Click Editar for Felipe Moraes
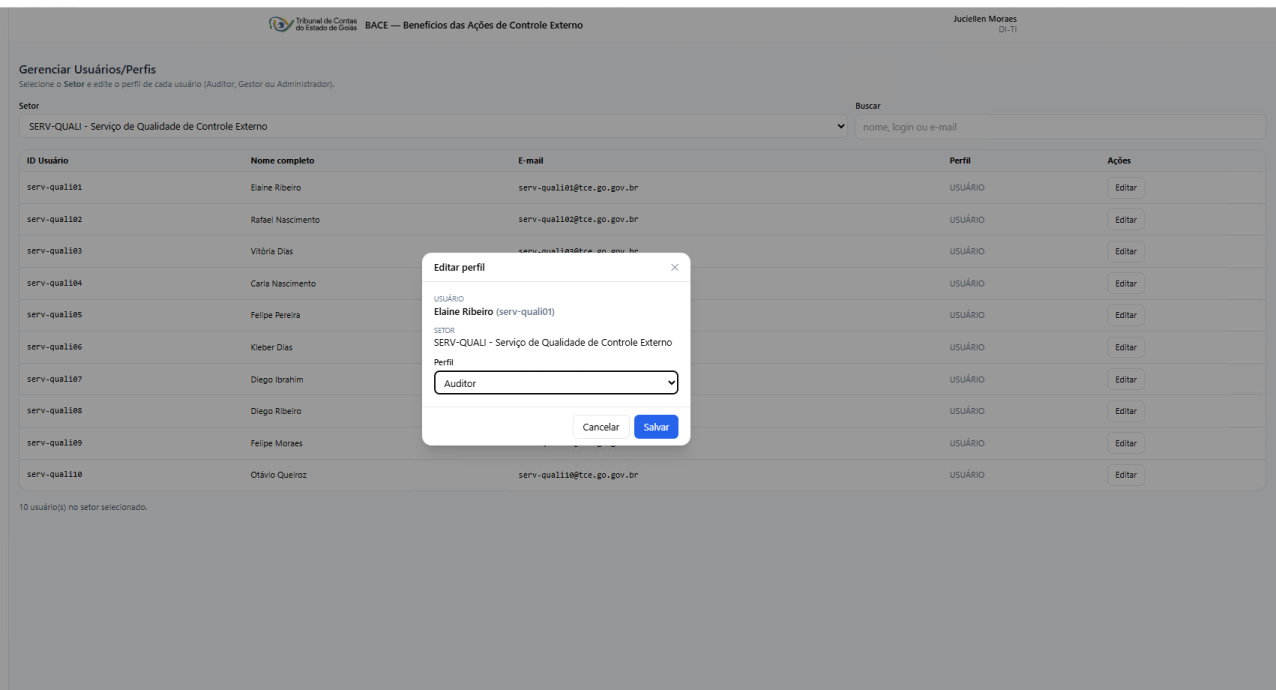 (1125, 443)
